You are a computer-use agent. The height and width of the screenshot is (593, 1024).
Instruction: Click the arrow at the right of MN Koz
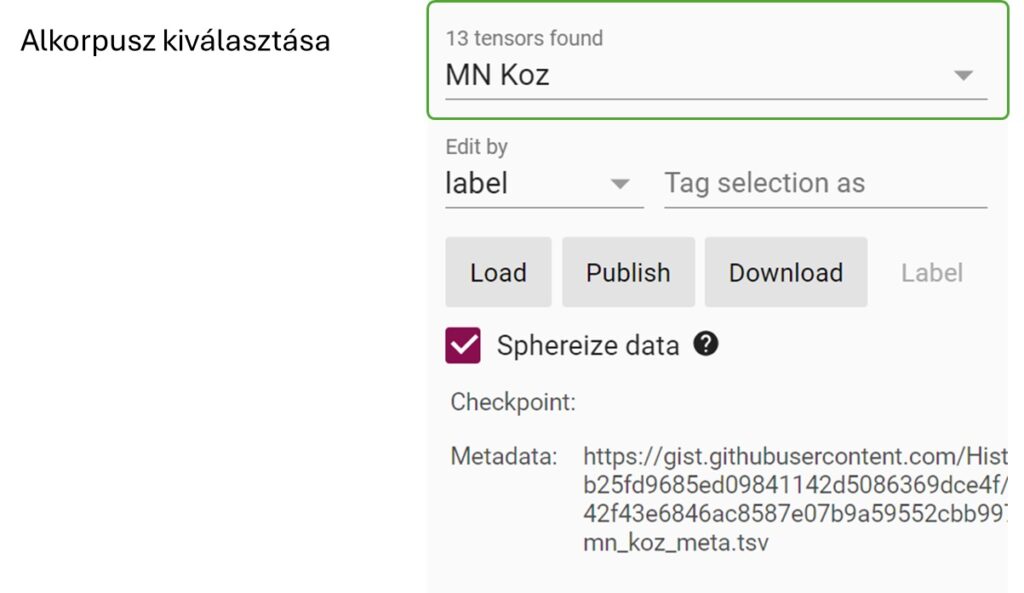tap(963, 75)
